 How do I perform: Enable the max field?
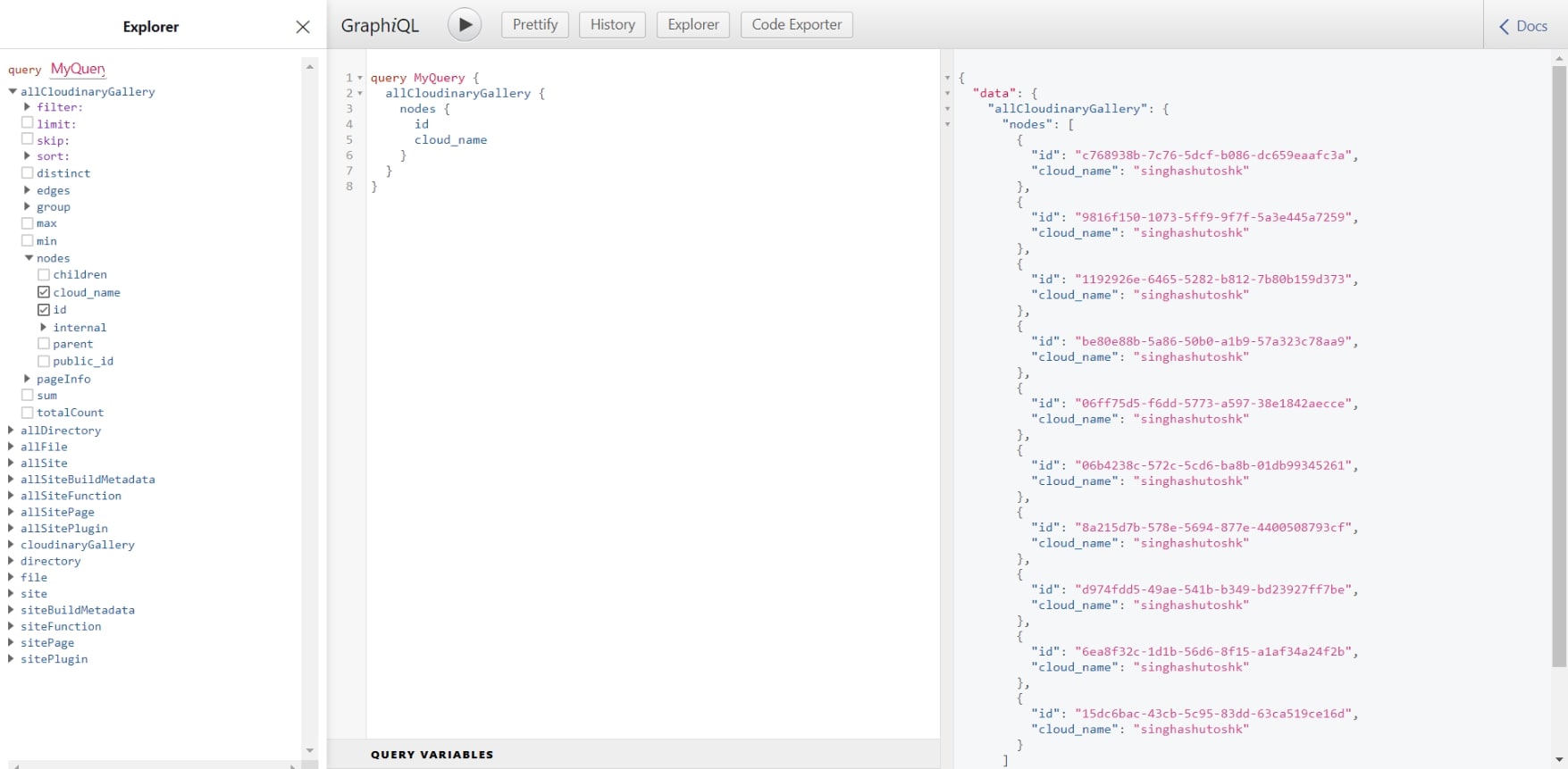tap(28, 223)
